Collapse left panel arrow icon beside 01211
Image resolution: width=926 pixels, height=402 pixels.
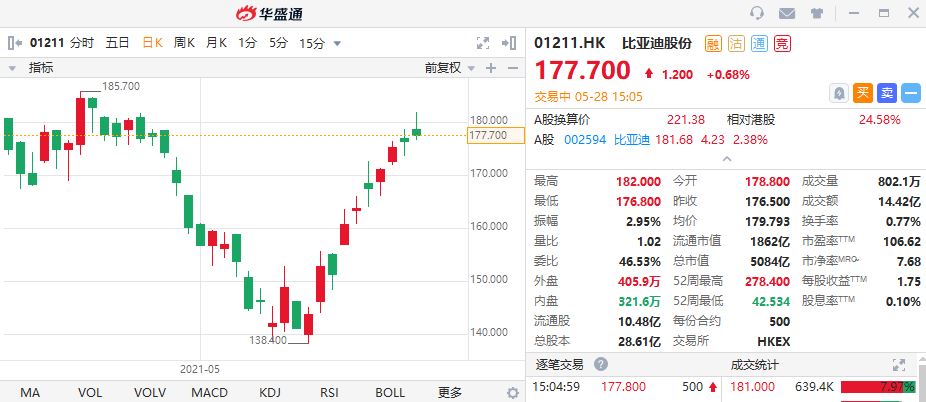[15, 43]
